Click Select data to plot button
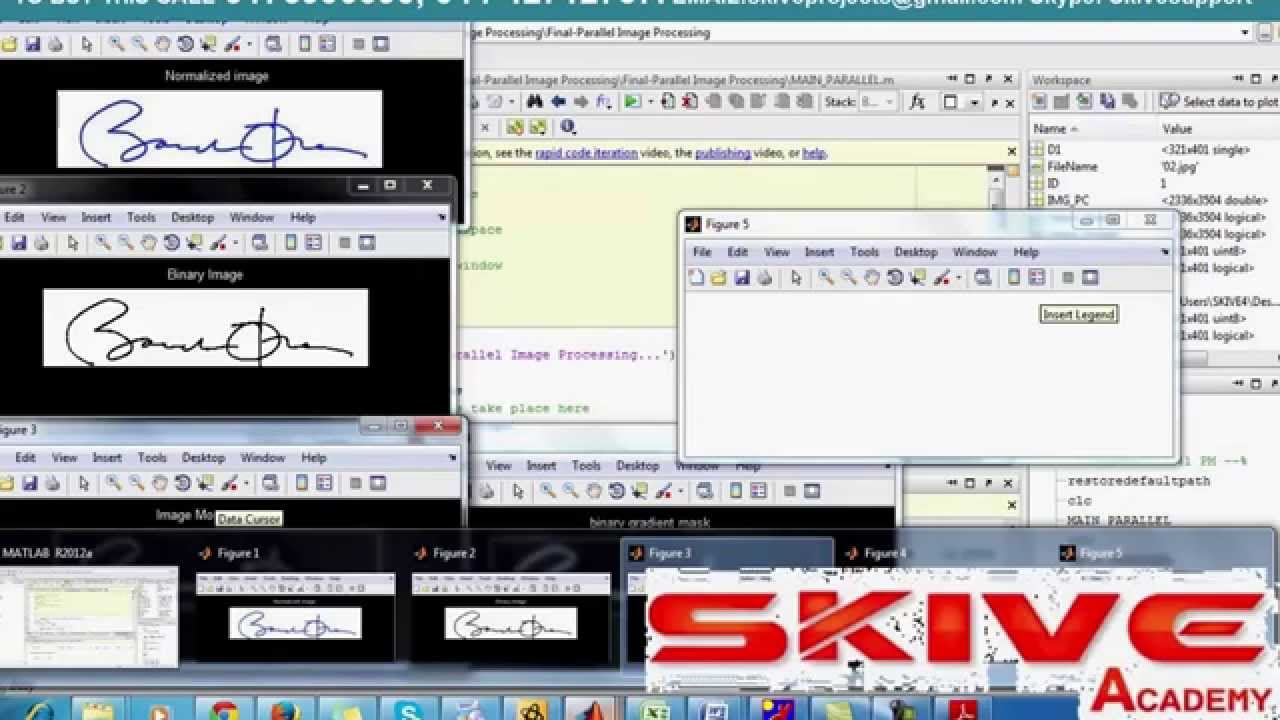 pos(1219,101)
